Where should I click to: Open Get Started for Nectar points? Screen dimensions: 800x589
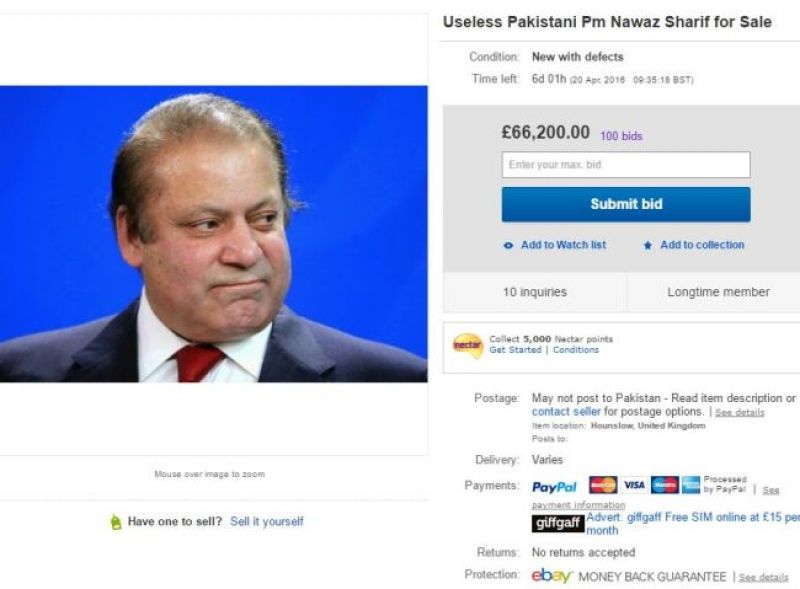pos(515,350)
